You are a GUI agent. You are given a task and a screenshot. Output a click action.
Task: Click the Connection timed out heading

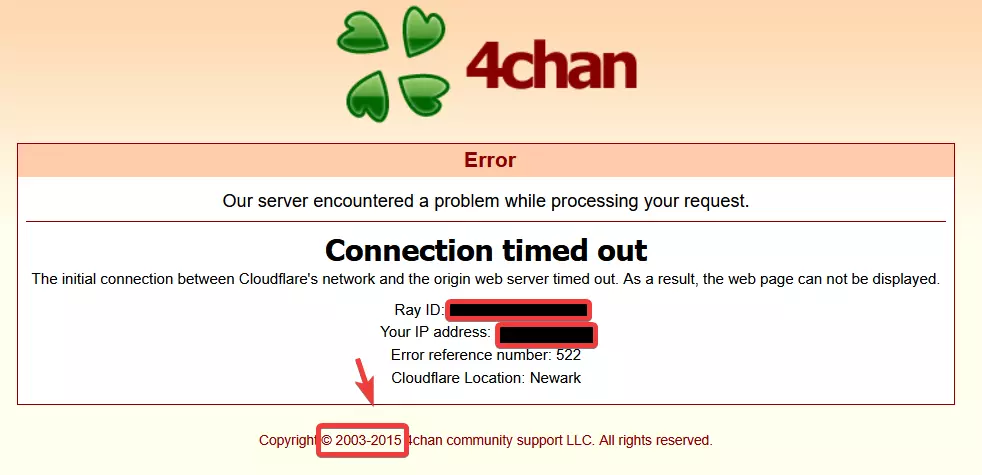[486, 251]
